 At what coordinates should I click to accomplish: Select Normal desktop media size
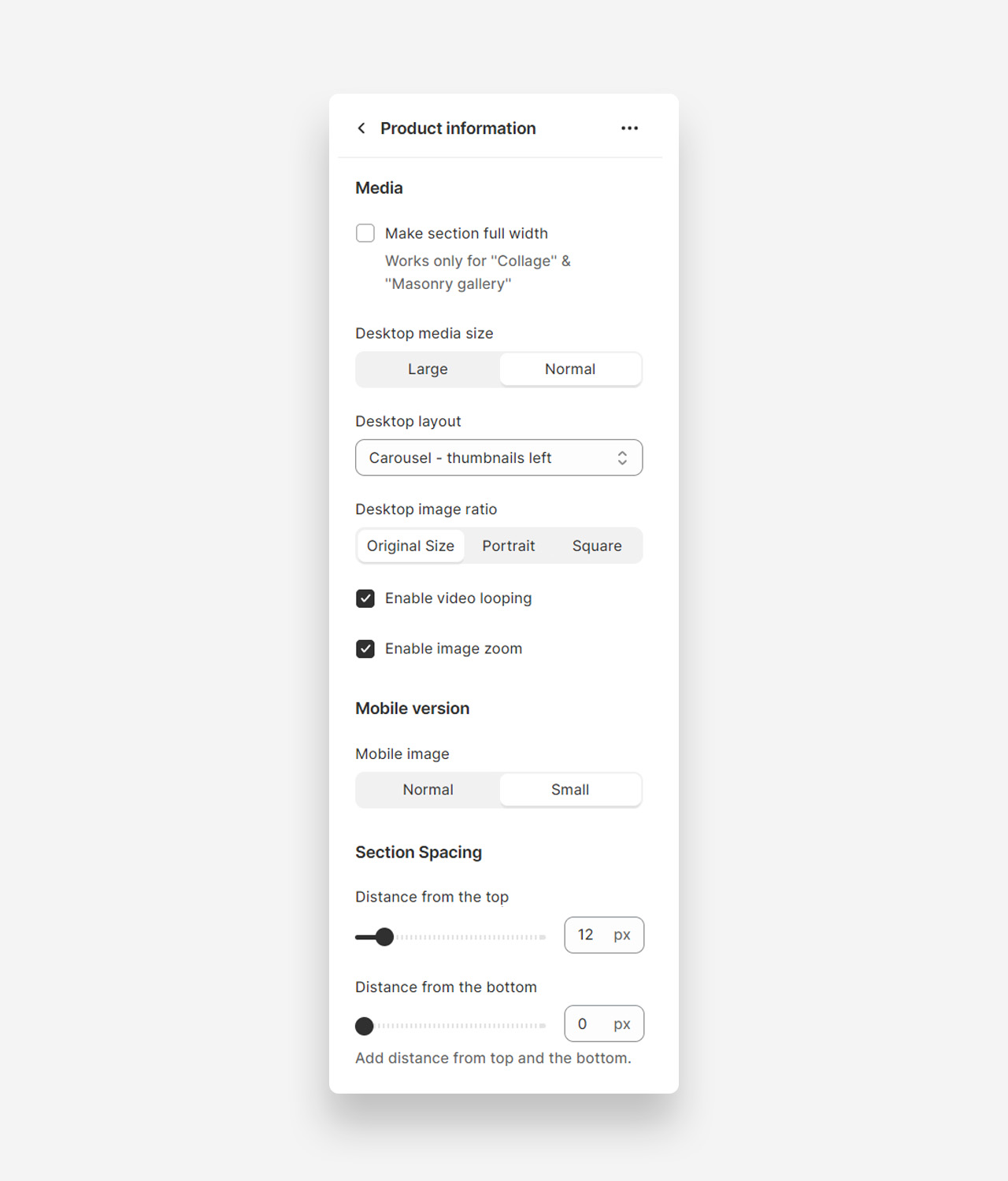point(570,369)
